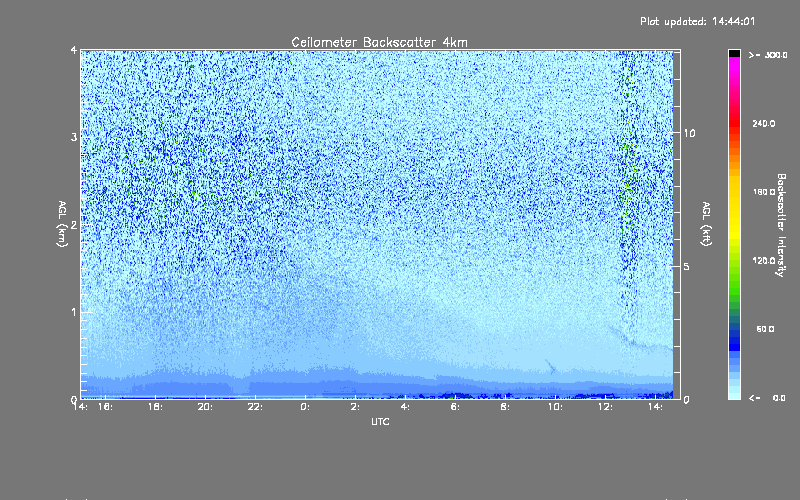Click the '3' tick on the km axis

coord(74,137)
